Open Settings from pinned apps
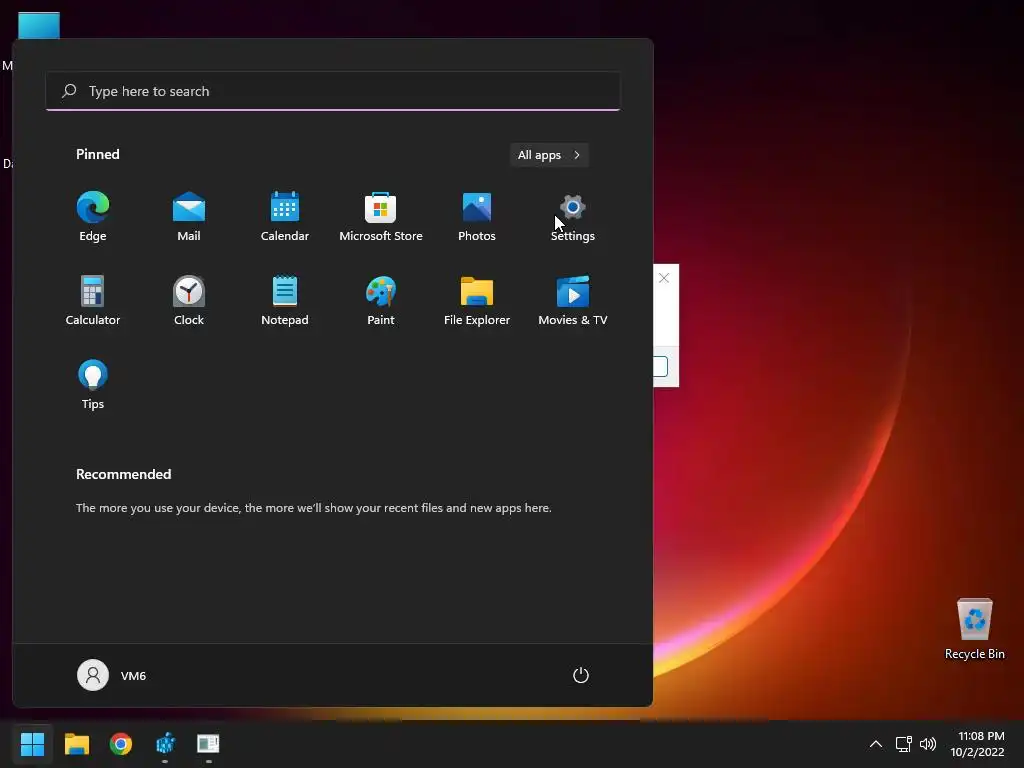The width and height of the screenshot is (1024, 768). point(573,217)
